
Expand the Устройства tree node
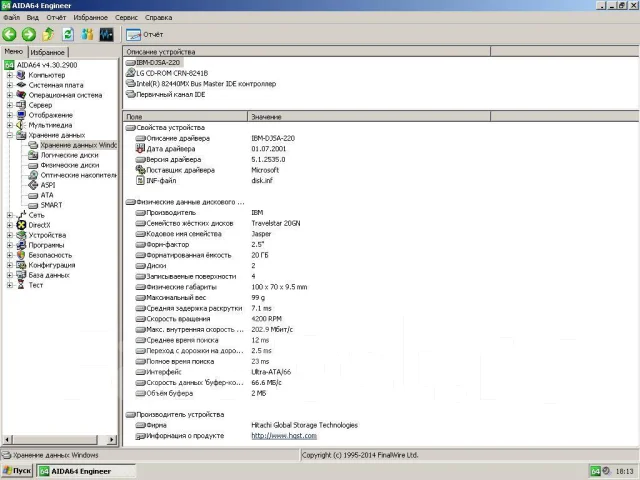pos(10,235)
